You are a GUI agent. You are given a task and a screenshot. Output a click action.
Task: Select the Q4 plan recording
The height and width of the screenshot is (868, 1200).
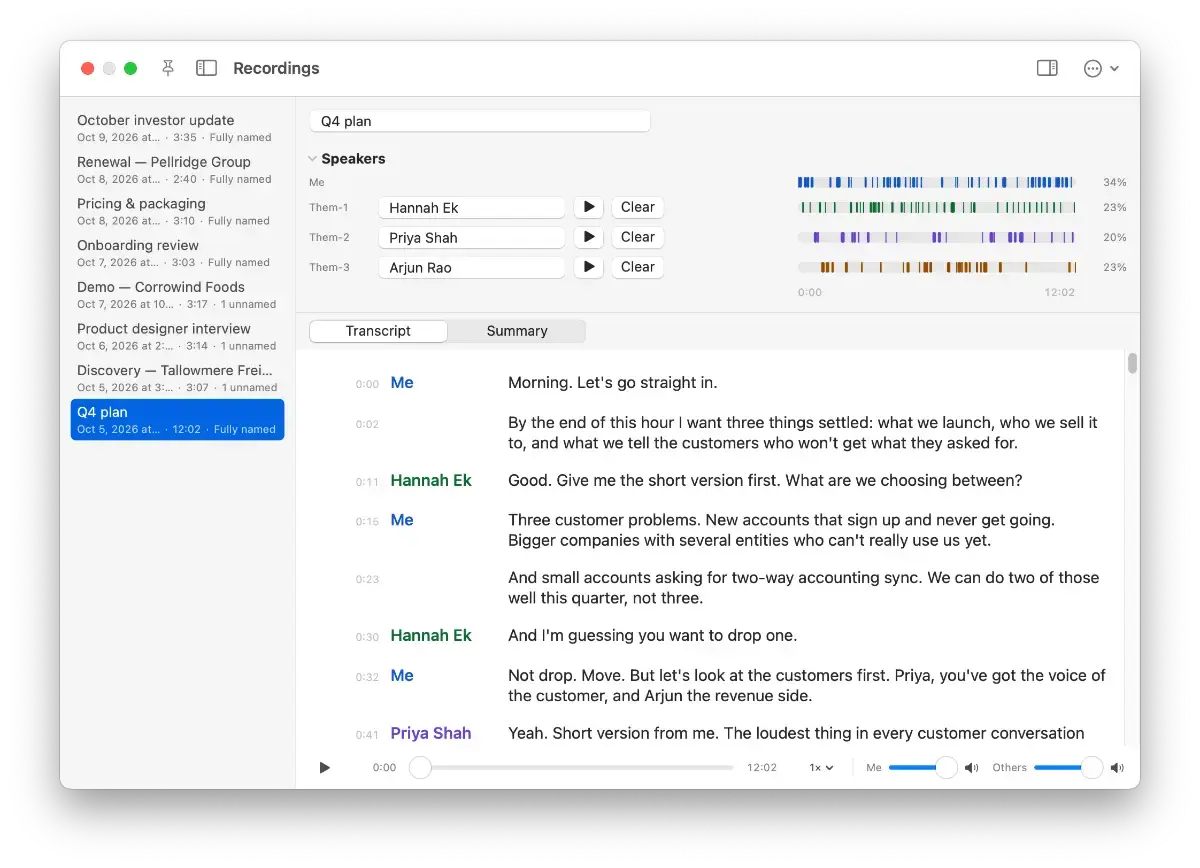[178, 420]
